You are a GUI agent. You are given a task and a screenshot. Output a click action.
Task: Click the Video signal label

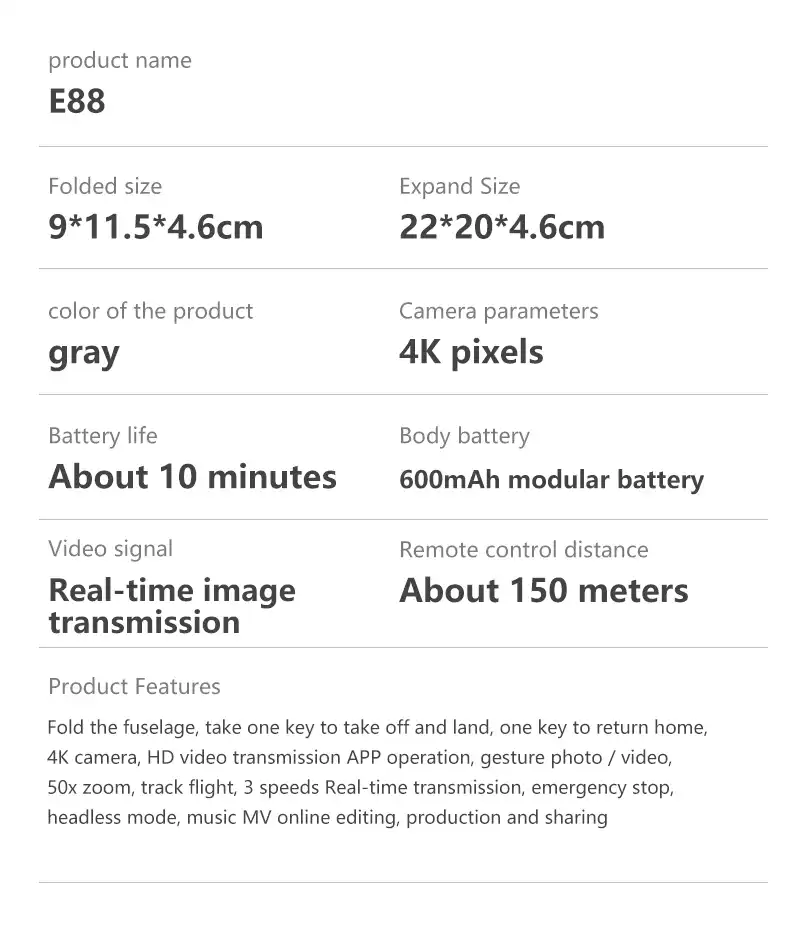pyautogui.click(x=110, y=549)
